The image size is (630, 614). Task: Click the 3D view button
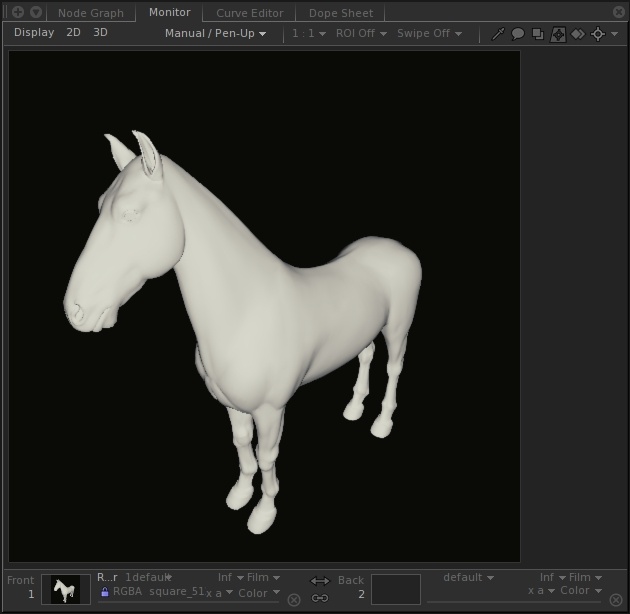coord(100,33)
